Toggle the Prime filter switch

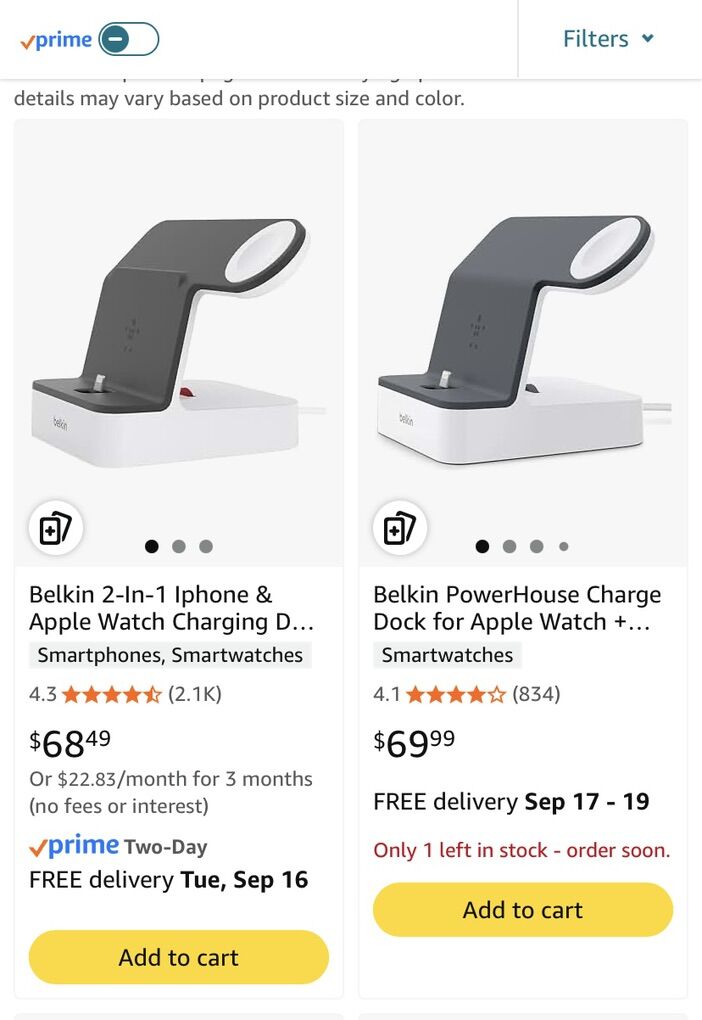coord(129,39)
